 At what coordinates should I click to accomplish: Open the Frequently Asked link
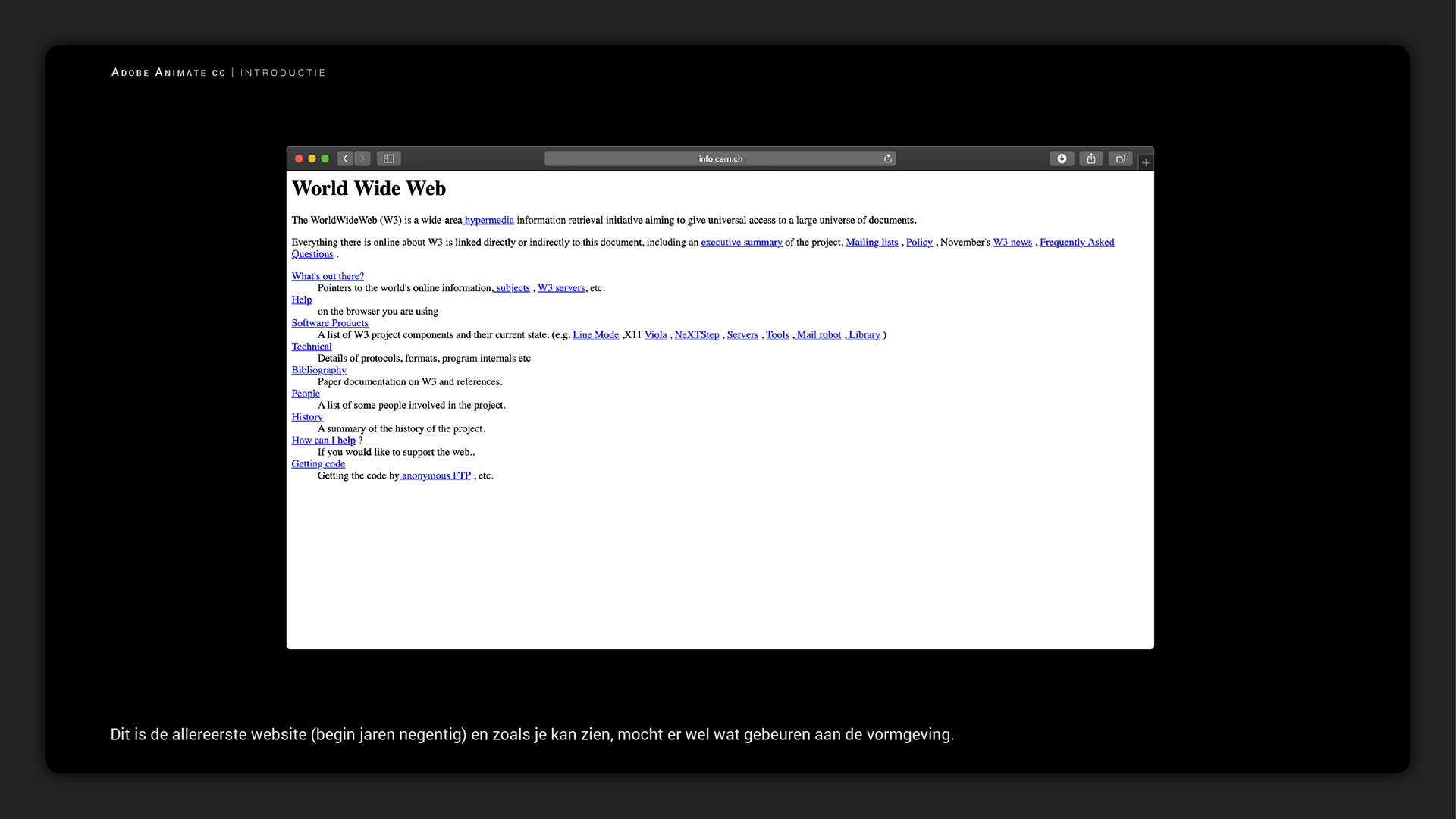1076,242
